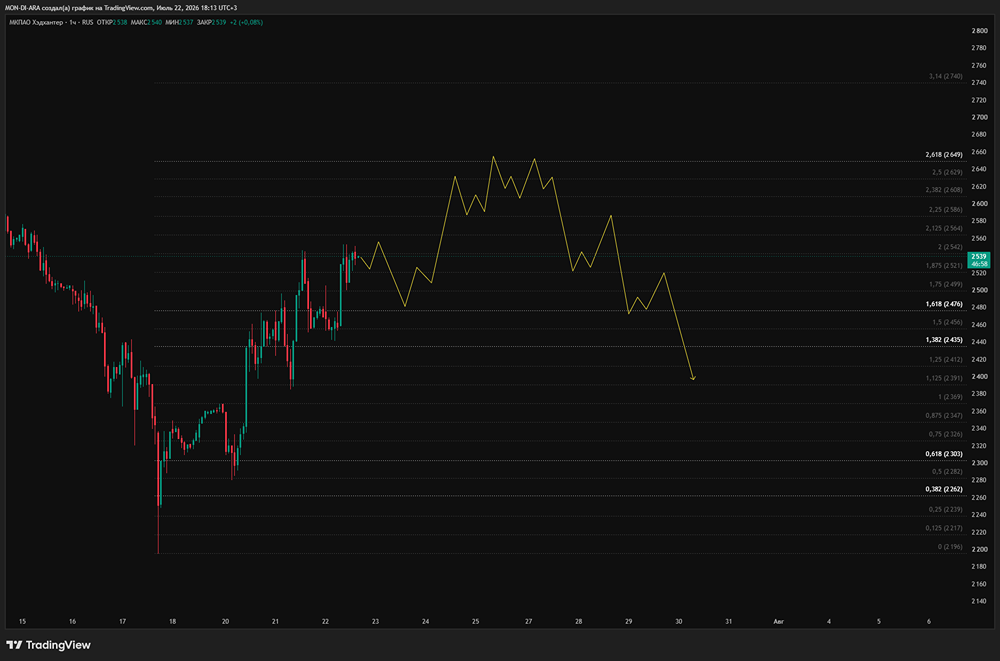Click date 22 on the time axis
This screenshot has width=1000, height=661.
(x=325, y=621)
